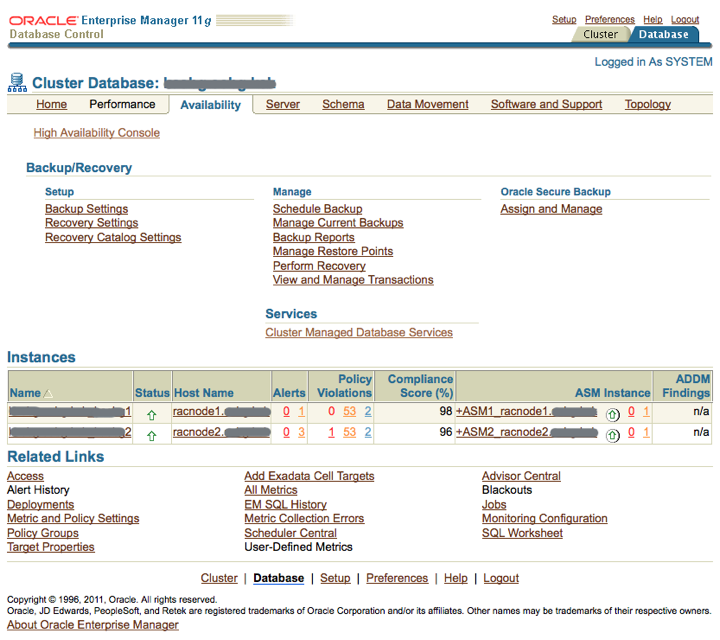The image size is (720, 640).
Task: Open the Server tab
Action: pos(282,104)
